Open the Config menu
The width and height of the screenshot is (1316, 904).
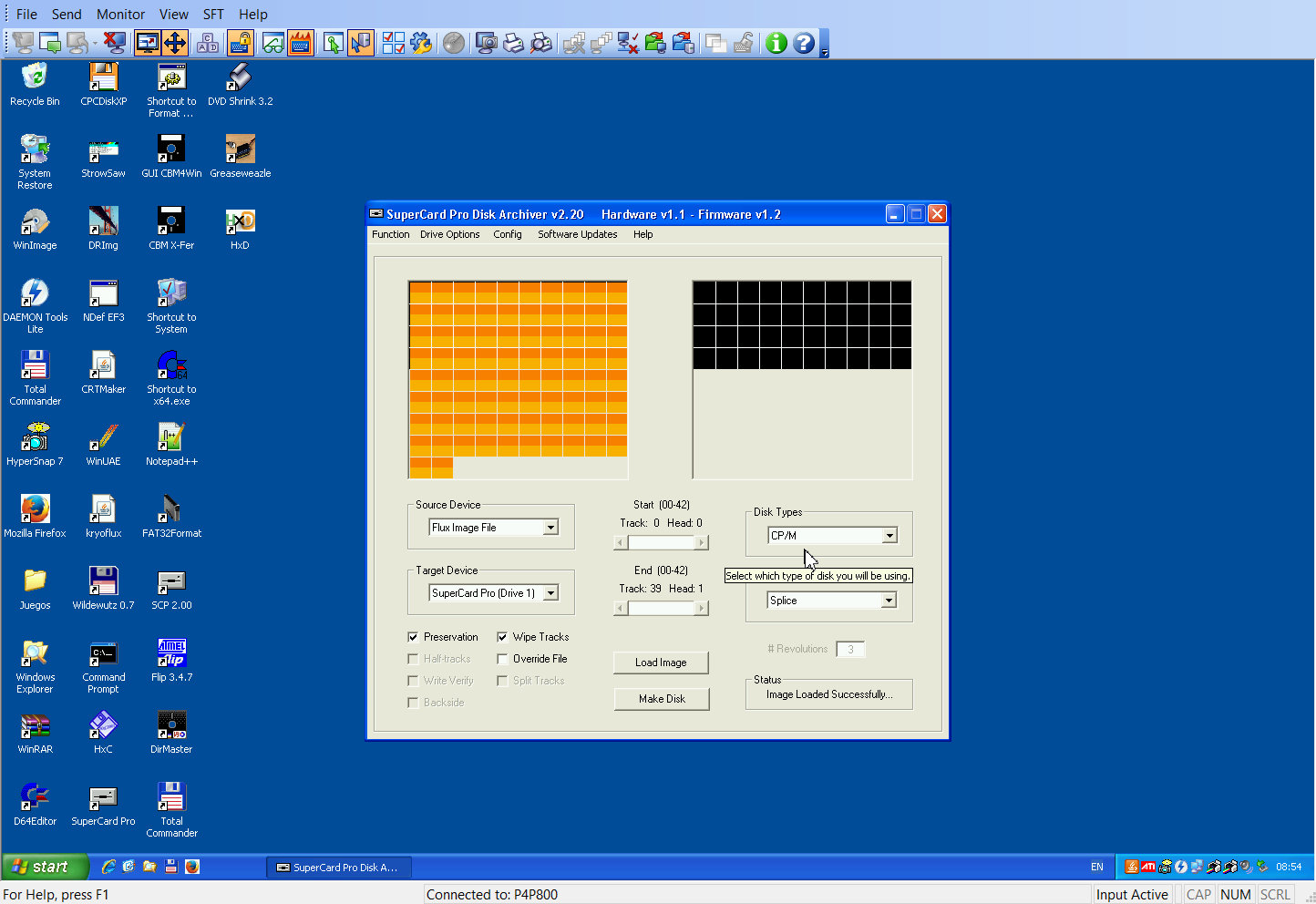tap(508, 234)
